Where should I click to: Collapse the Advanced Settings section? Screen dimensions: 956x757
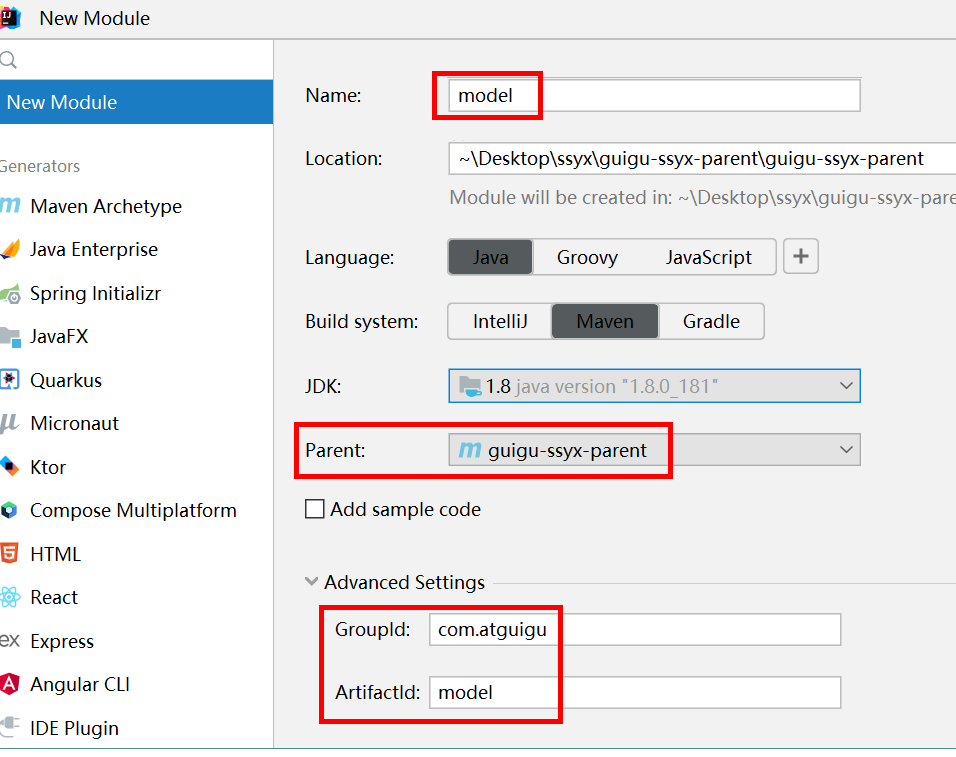pos(312,582)
